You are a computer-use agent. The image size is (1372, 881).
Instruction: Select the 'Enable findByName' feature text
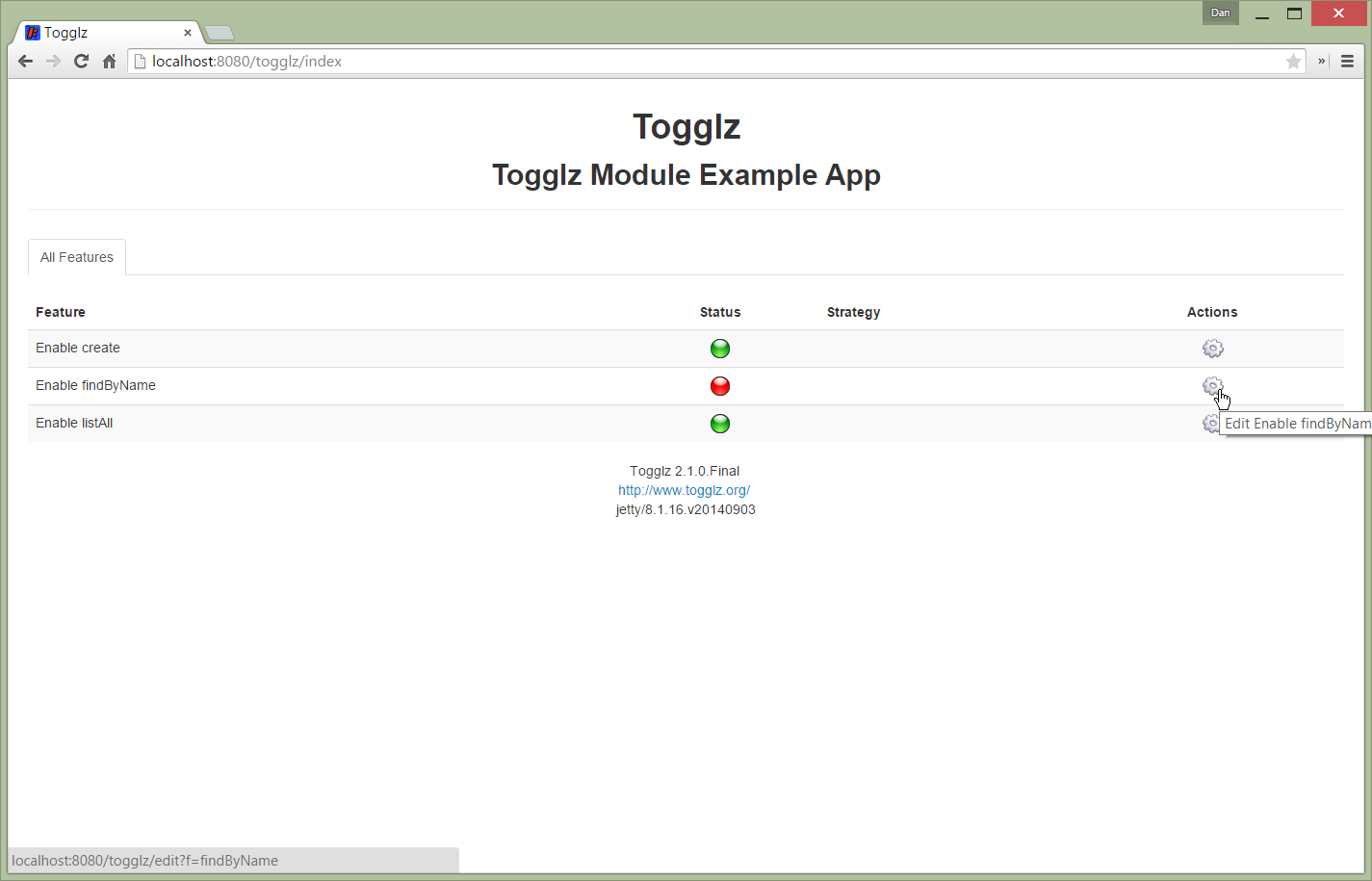pyautogui.click(x=95, y=385)
